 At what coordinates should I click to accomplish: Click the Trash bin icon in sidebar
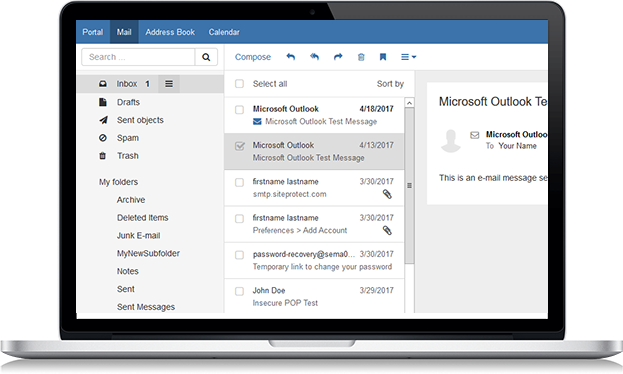(x=103, y=156)
